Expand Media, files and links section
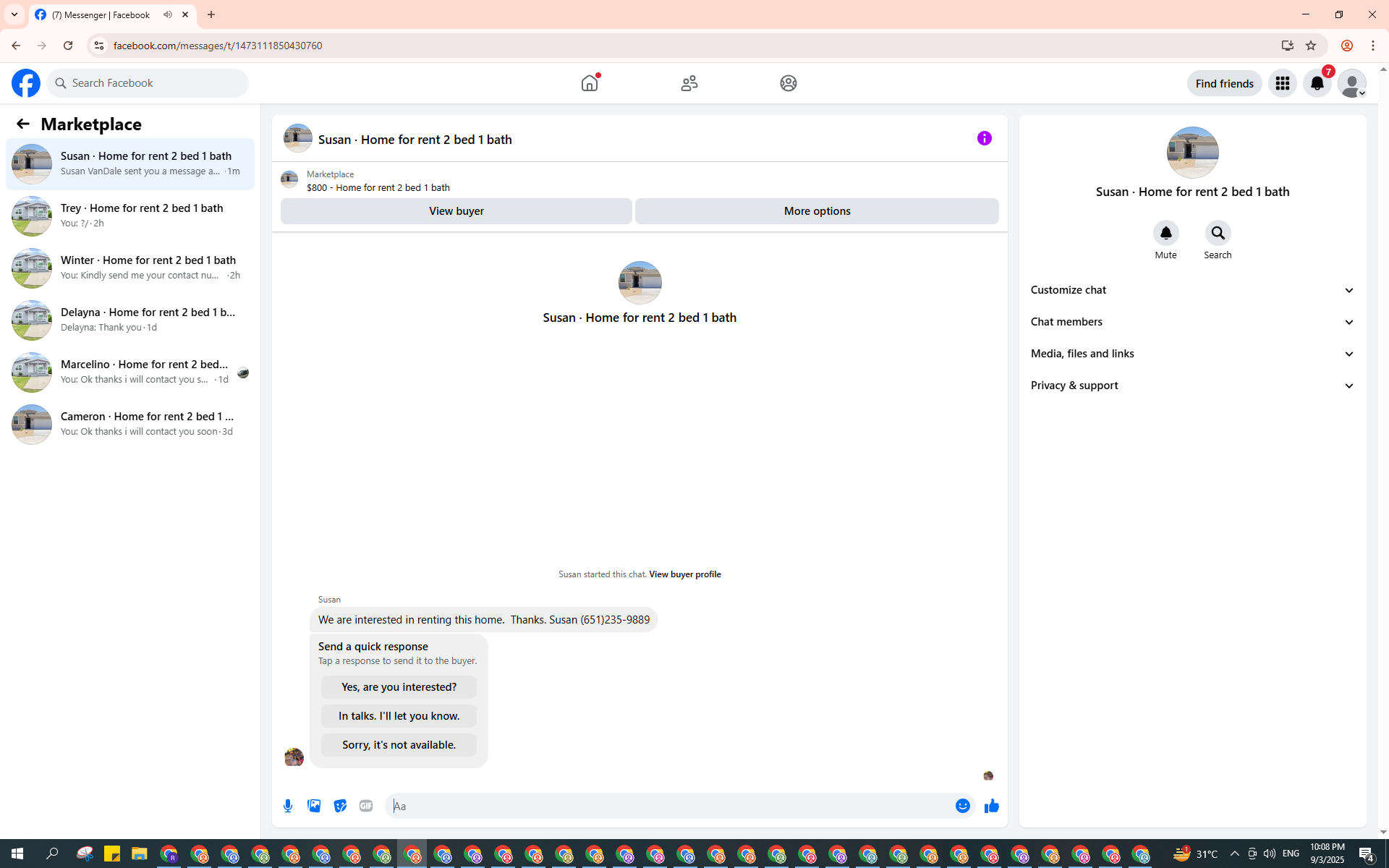 pyautogui.click(x=1192, y=354)
